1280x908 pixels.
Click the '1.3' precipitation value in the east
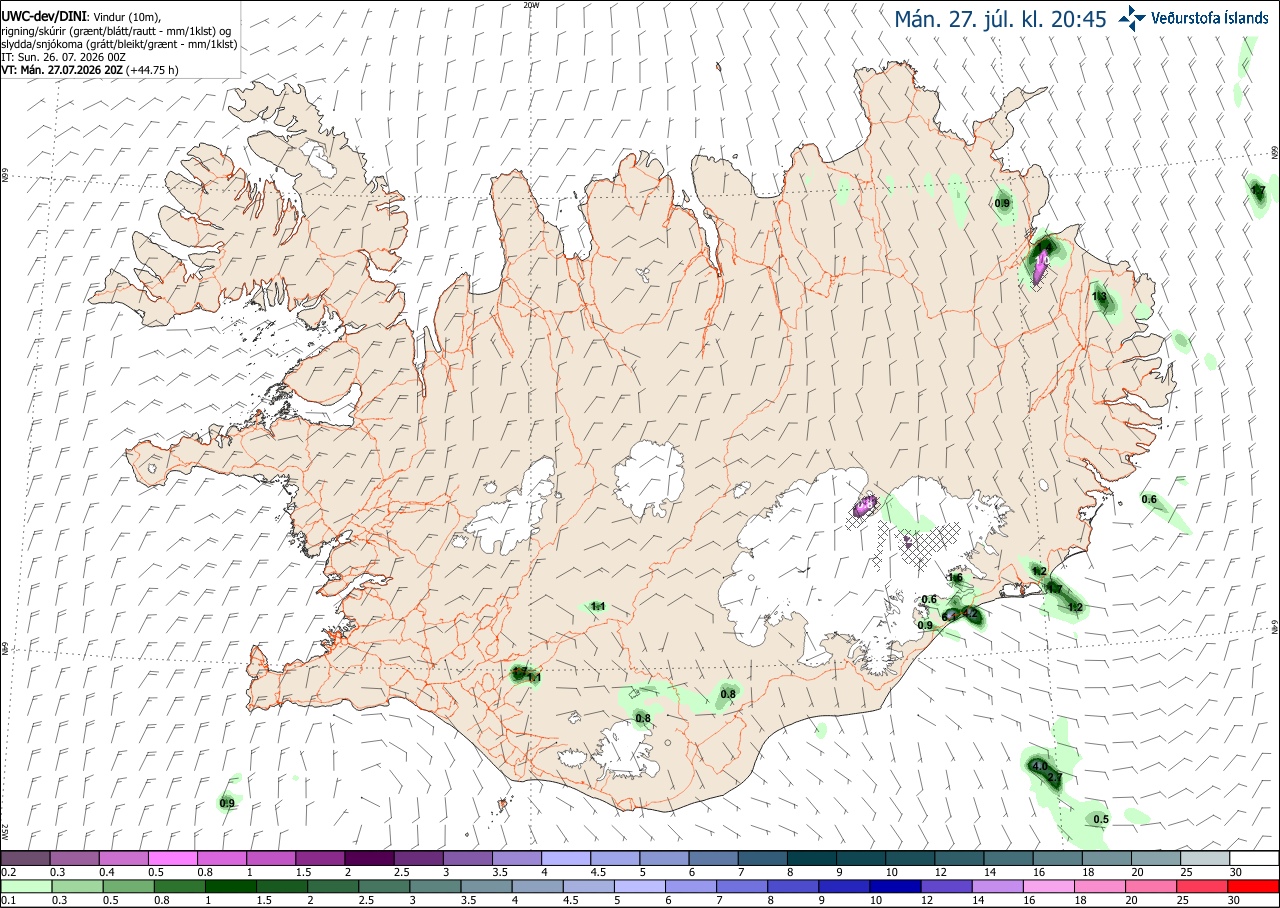click(1099, 297)
